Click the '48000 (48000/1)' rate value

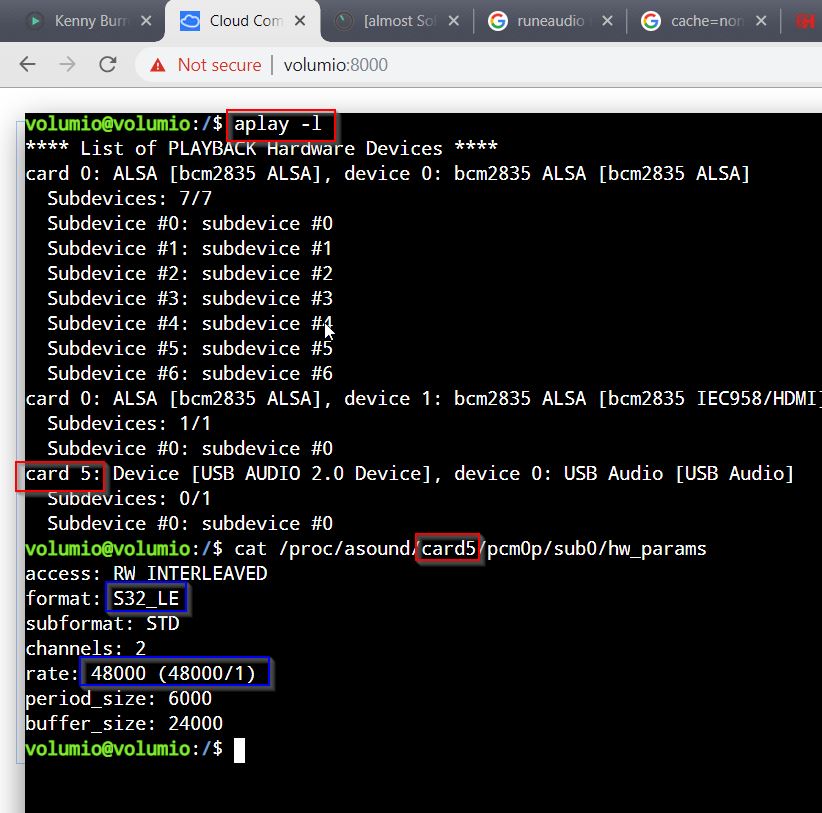point(173,674)
